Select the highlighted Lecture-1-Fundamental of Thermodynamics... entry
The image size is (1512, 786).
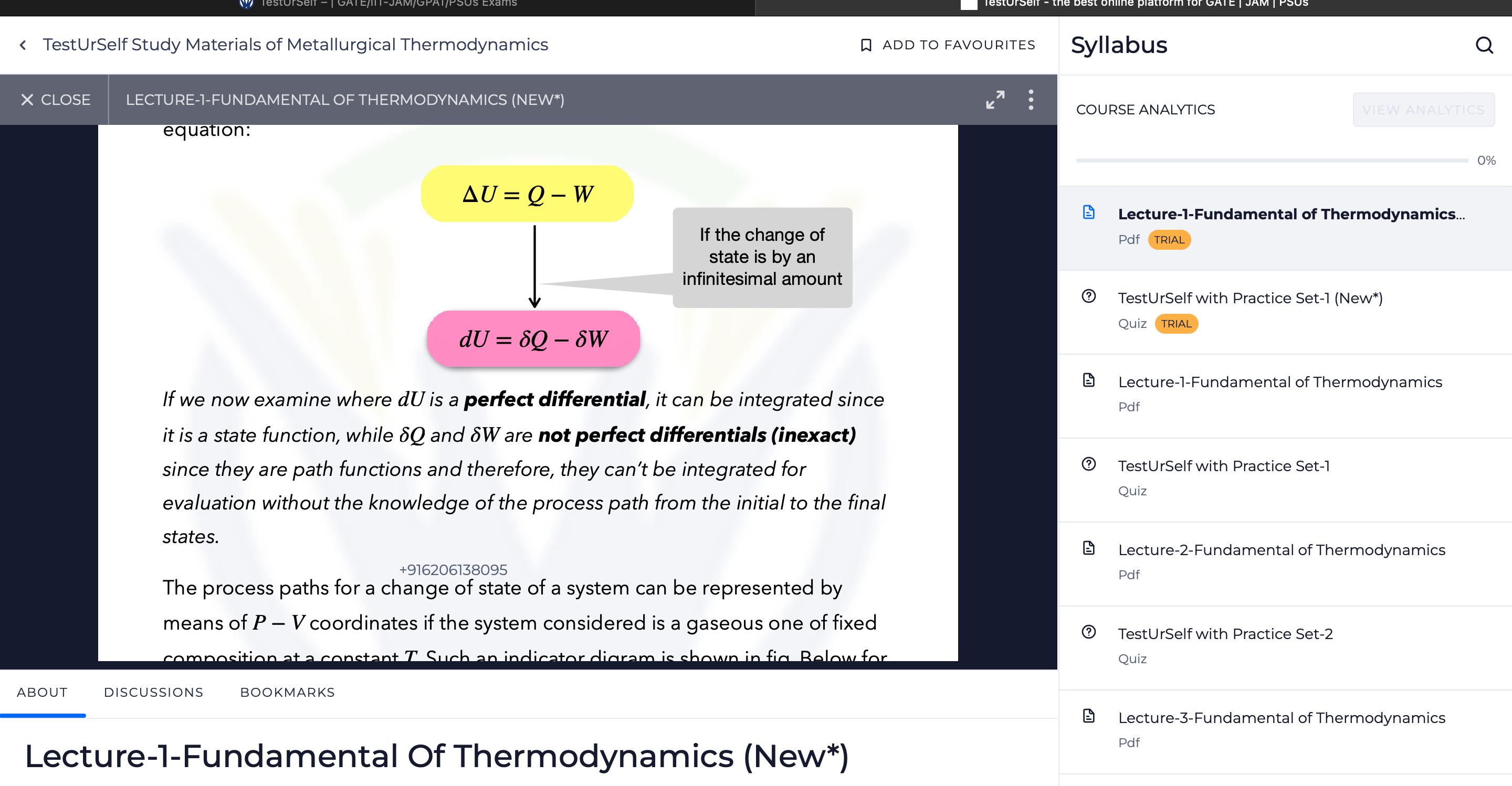(x=1285, y=228)
